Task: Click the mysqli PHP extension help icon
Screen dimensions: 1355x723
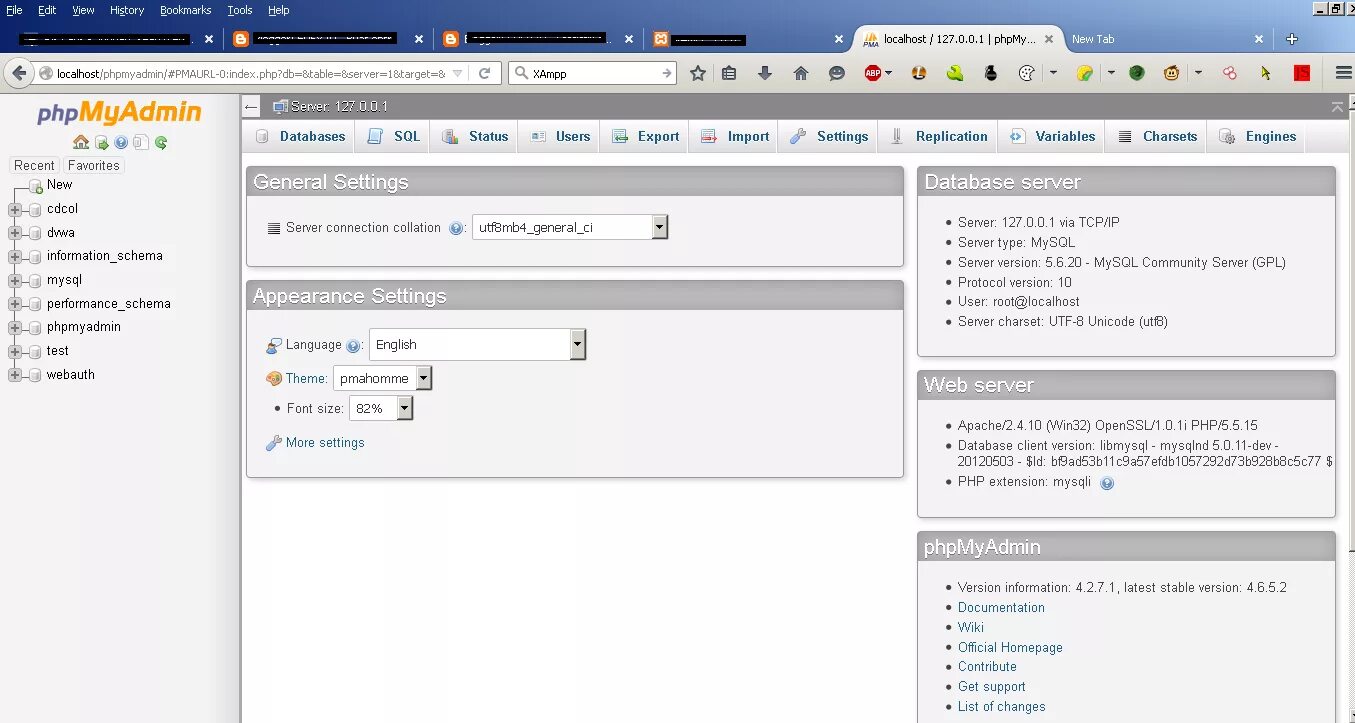Action: click(x=1107, y=483)
